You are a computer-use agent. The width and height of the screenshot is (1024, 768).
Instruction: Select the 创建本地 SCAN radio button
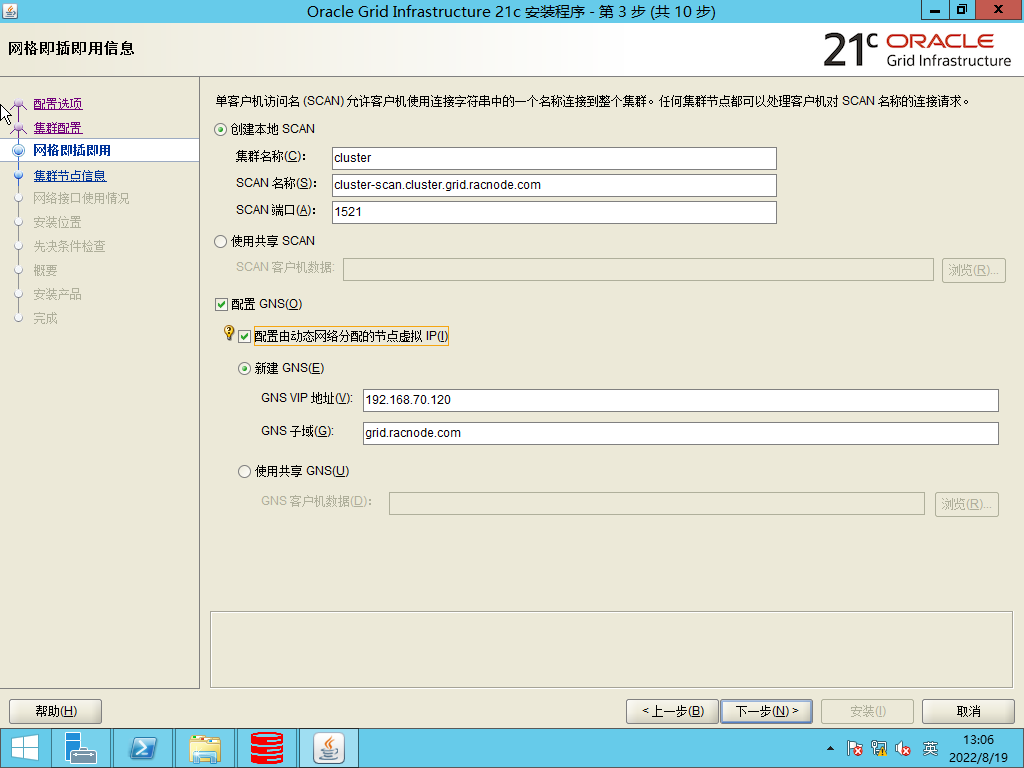221,129
